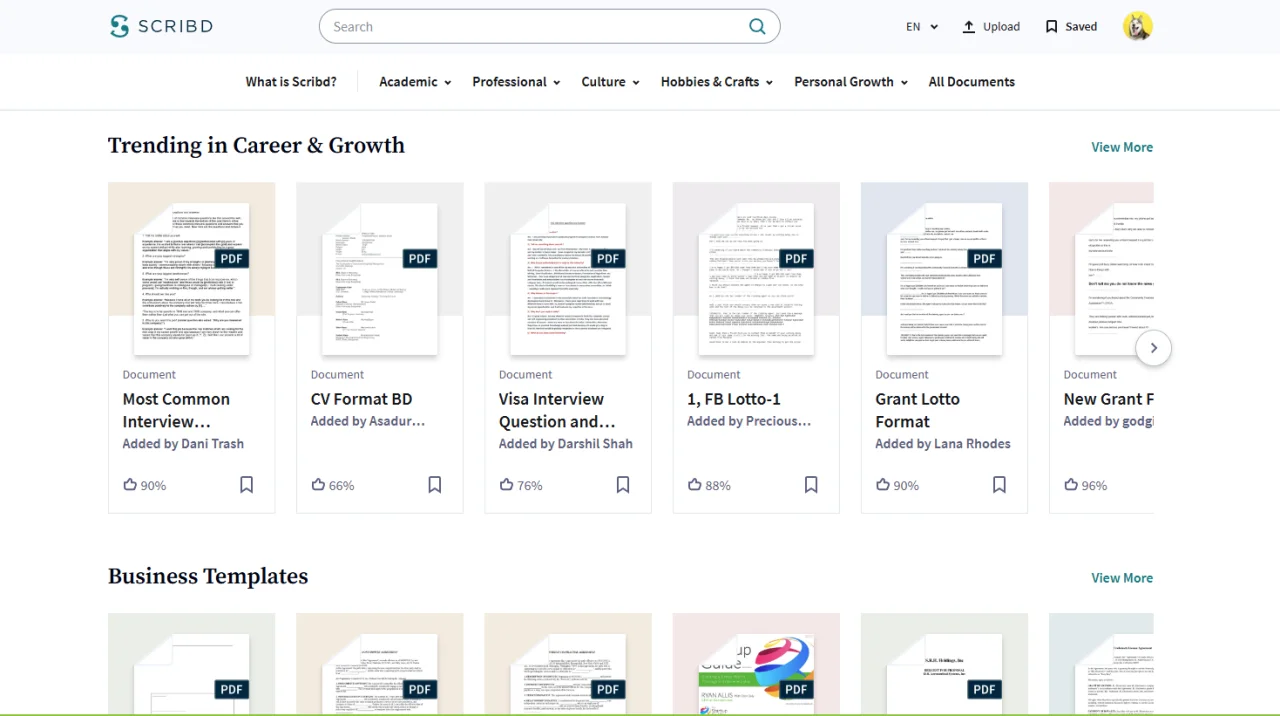Open the CV Format BD title link
Image resolution: width=1280 pixels, height=716 pixels.
(361, 399)
